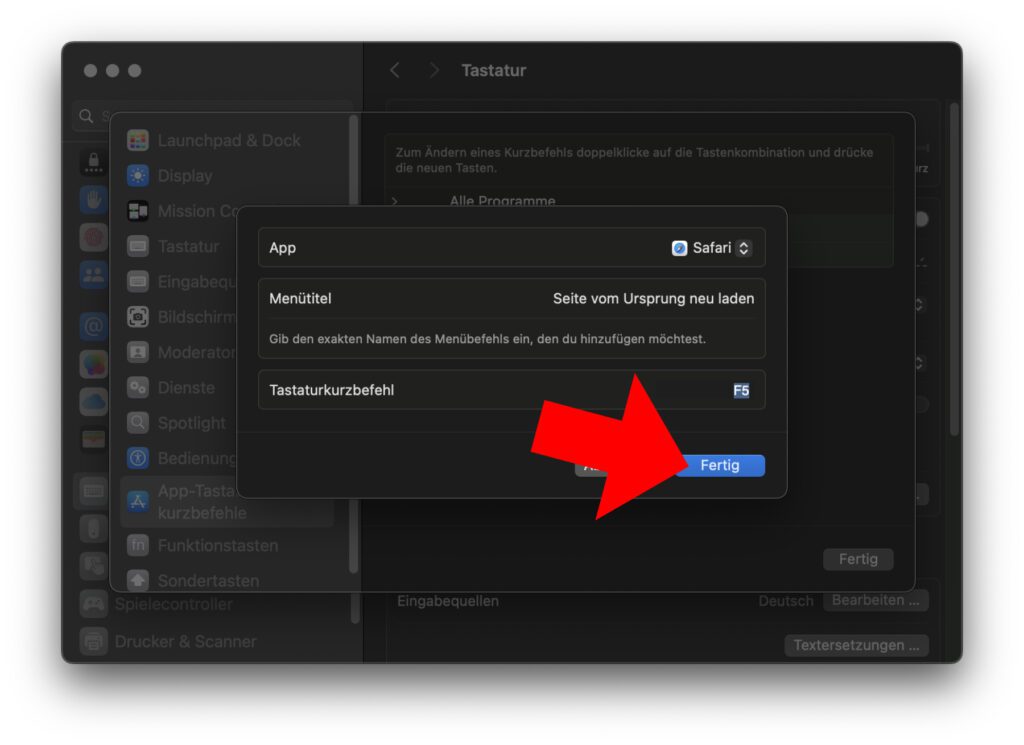Viewport: 1024px width, 745px height.
Task: Click the Mission Control icon
Action: coord(138,211)
